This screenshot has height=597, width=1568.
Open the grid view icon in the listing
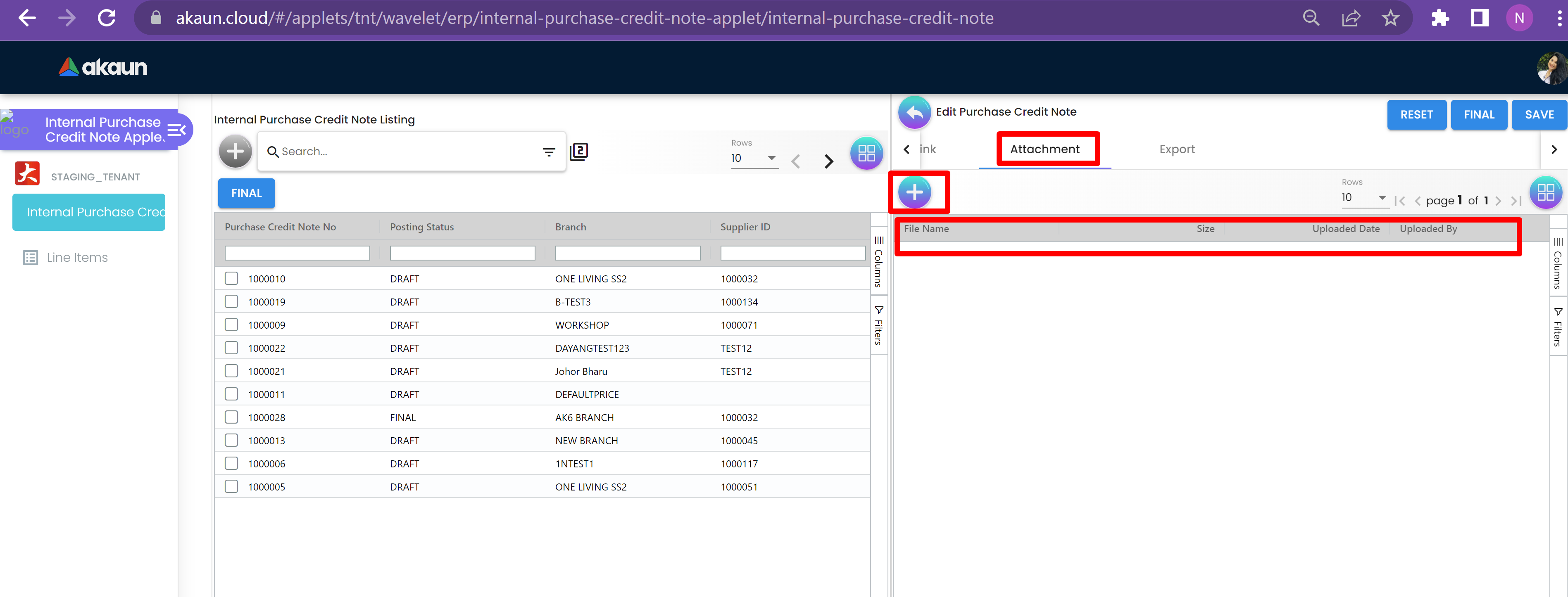point(866,153)
